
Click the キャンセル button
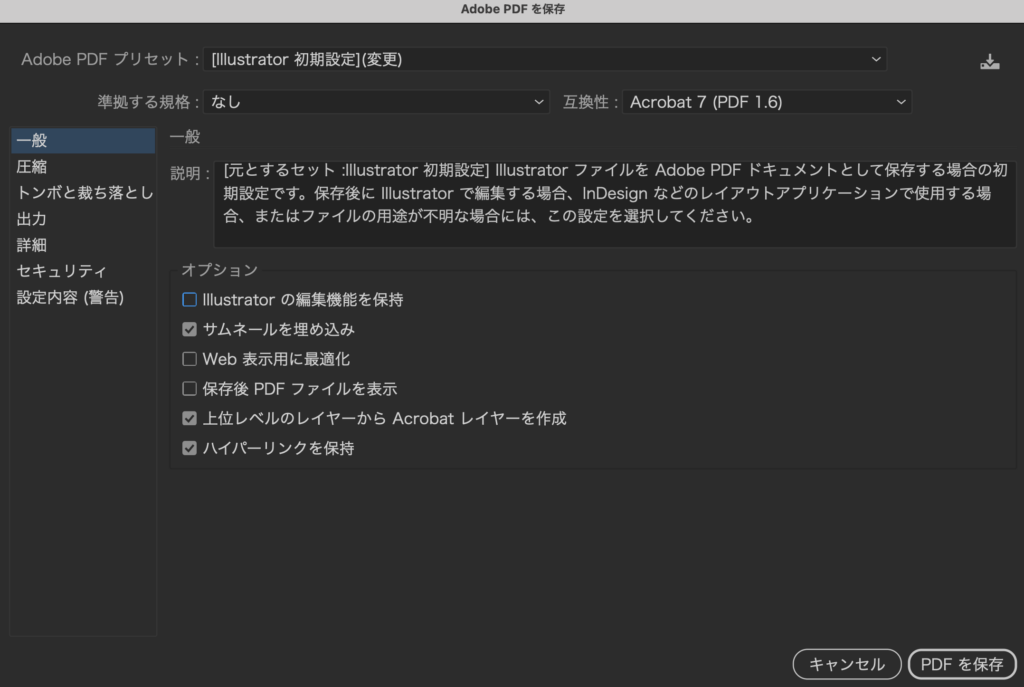pos(847,664)
